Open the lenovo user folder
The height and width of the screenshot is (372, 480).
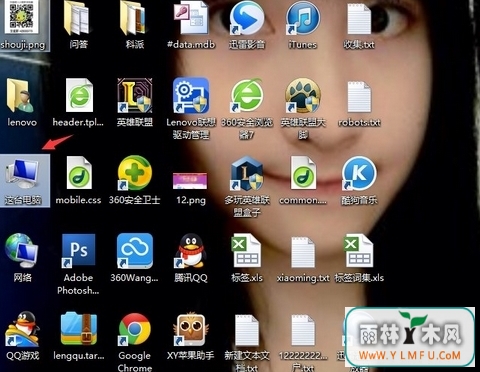[21, 95]
